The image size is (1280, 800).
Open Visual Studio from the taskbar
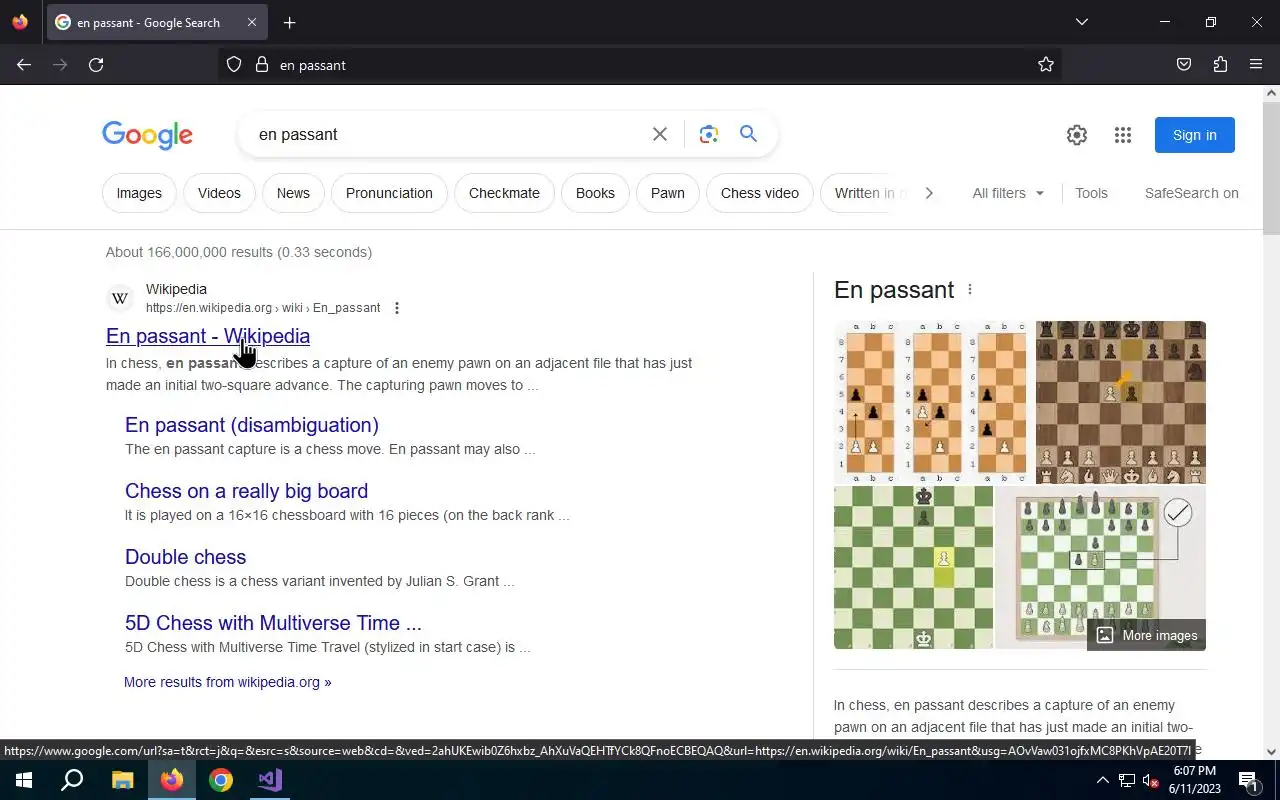[270, 780]
